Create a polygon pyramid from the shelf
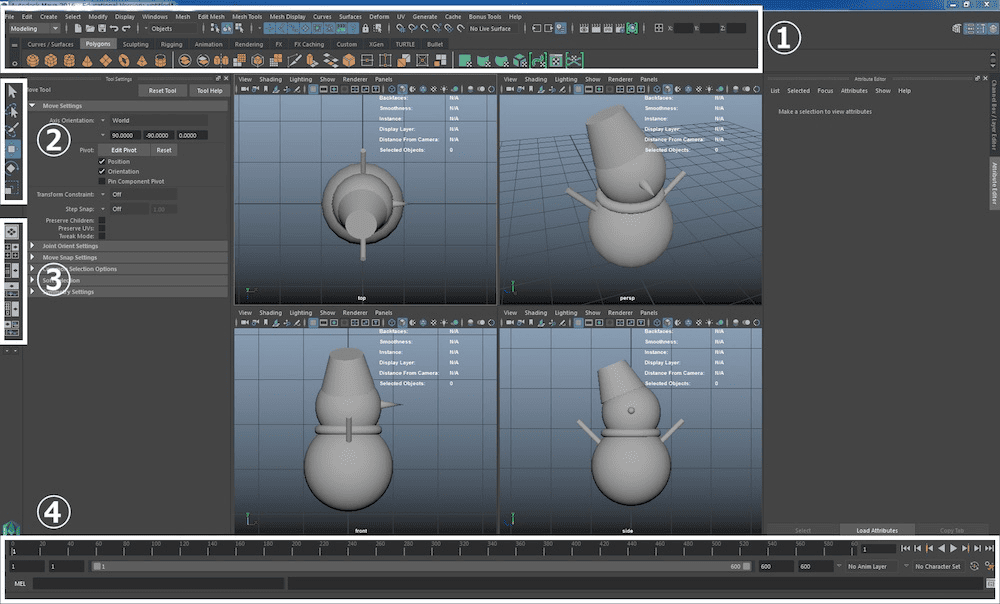This screenshot has height=604, width=1000. [142, 61]
